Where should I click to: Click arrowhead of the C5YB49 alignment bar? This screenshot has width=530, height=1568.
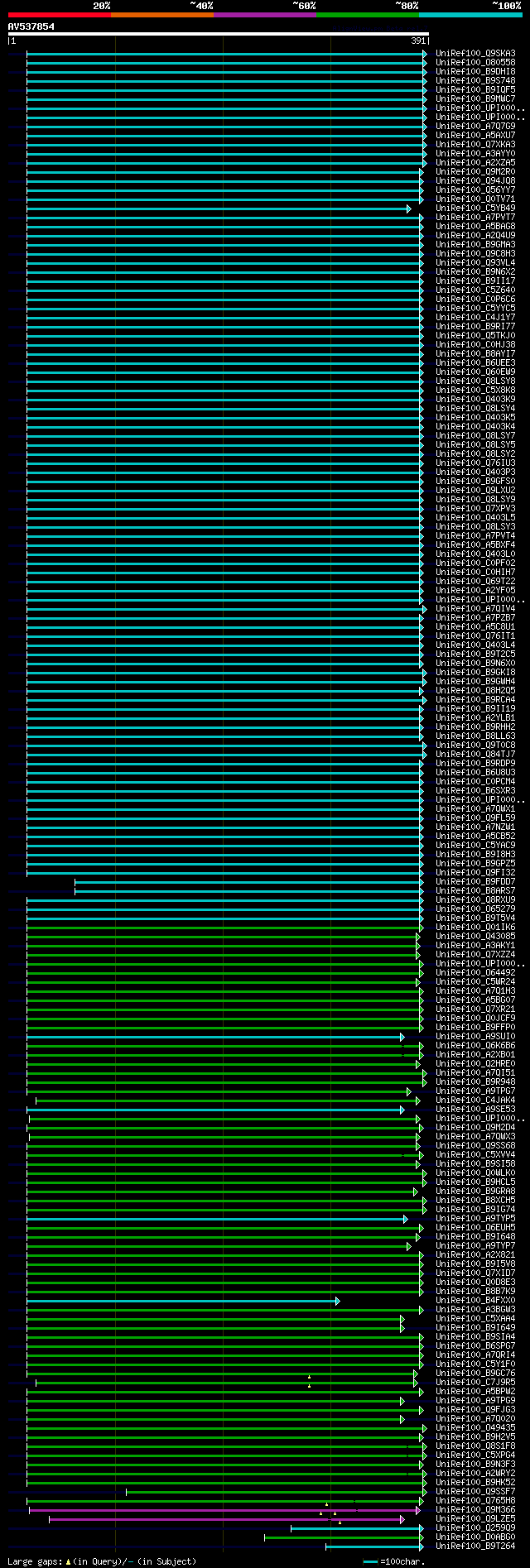(x=408, y=209)
